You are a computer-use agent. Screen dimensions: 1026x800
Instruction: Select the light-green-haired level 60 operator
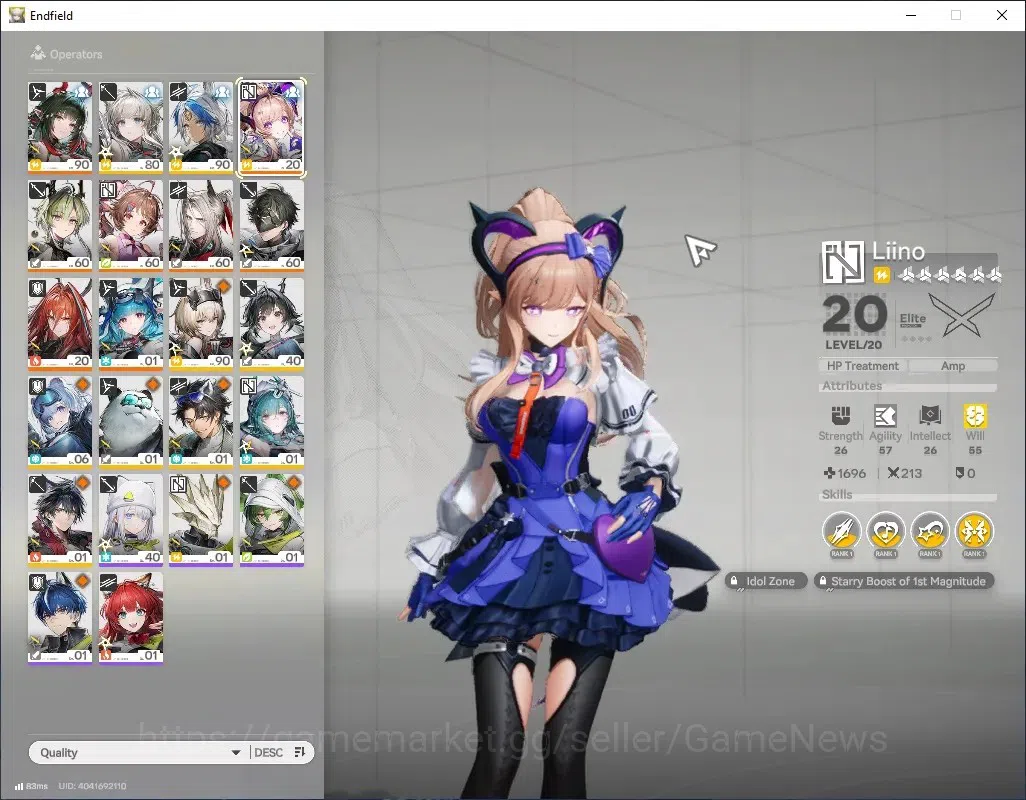pos(60,225)
